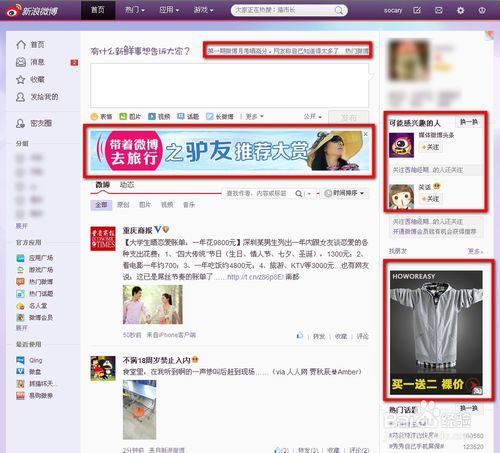Image resolution: width=500 pixels, height=453 pixels.
Task: Expand the 更多 dropdown under compose box
Action: coord(254,116)
